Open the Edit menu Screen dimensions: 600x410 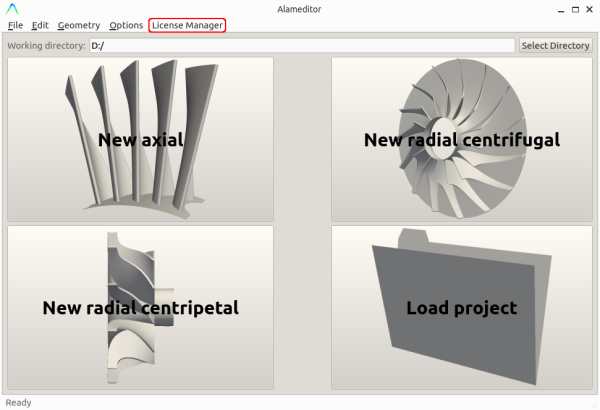click(x=40, y=25)
